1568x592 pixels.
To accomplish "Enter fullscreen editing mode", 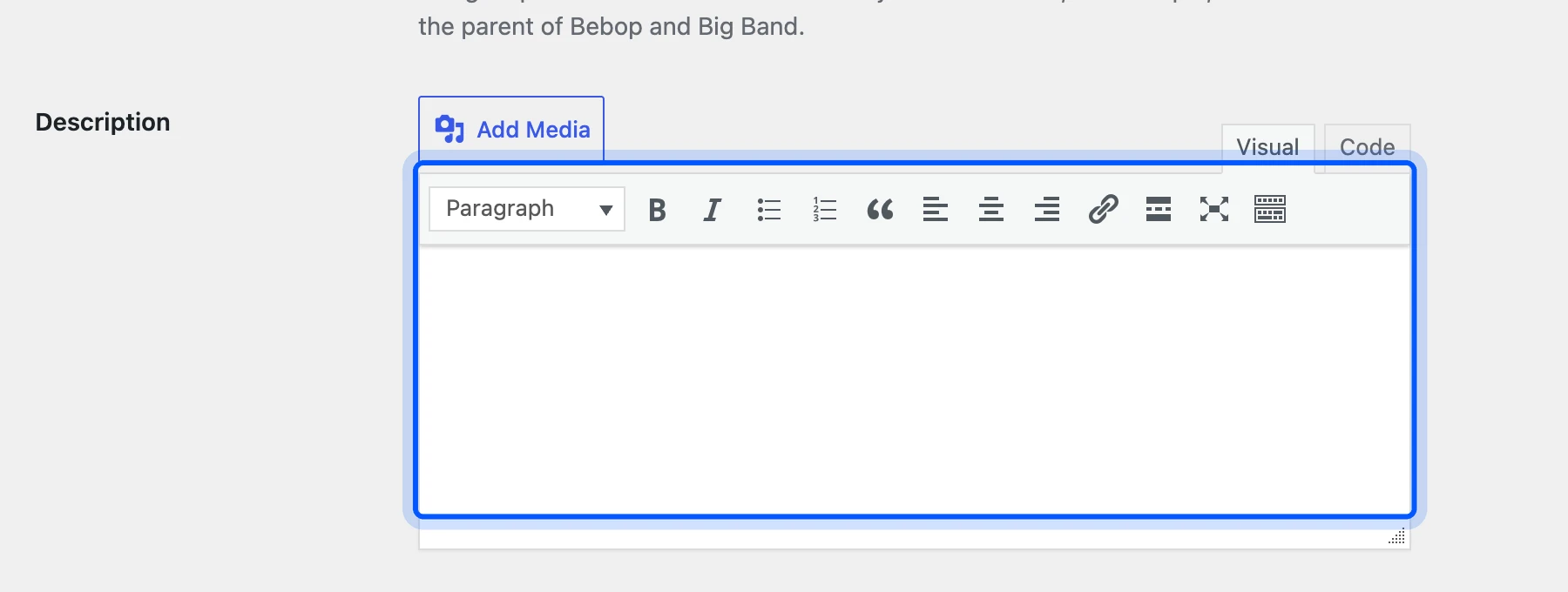I will coord(1214,209).
